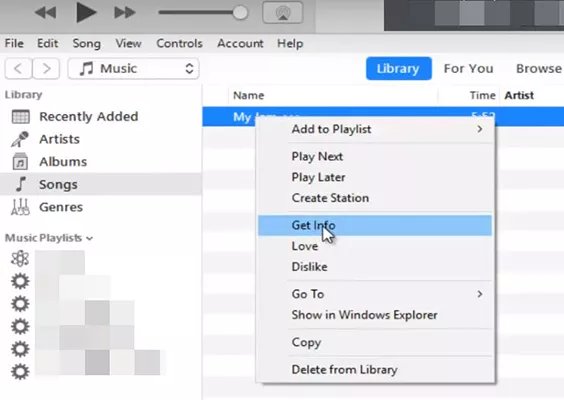The width and height of the screenshot is (564, 400).
Task: Choose Delete from Library
Action: click(375, 370)
